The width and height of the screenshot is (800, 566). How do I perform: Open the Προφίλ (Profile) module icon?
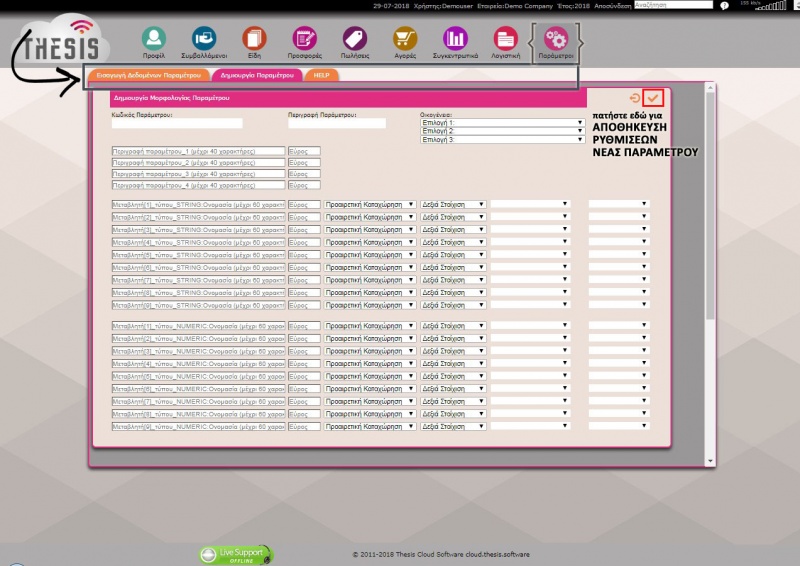pyautogui.click(x=153, y=39)
